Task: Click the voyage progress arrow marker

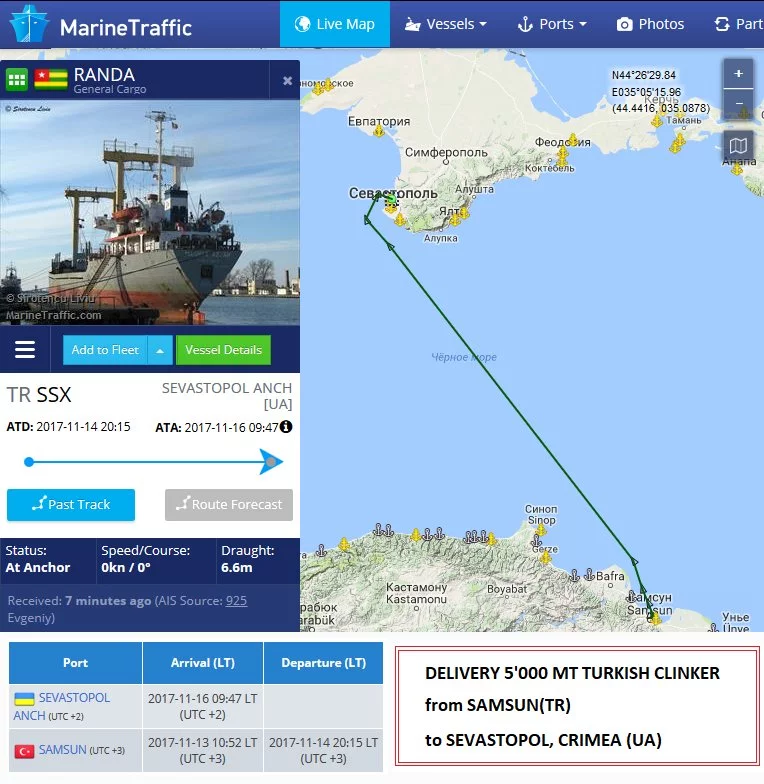Action: 272,462
